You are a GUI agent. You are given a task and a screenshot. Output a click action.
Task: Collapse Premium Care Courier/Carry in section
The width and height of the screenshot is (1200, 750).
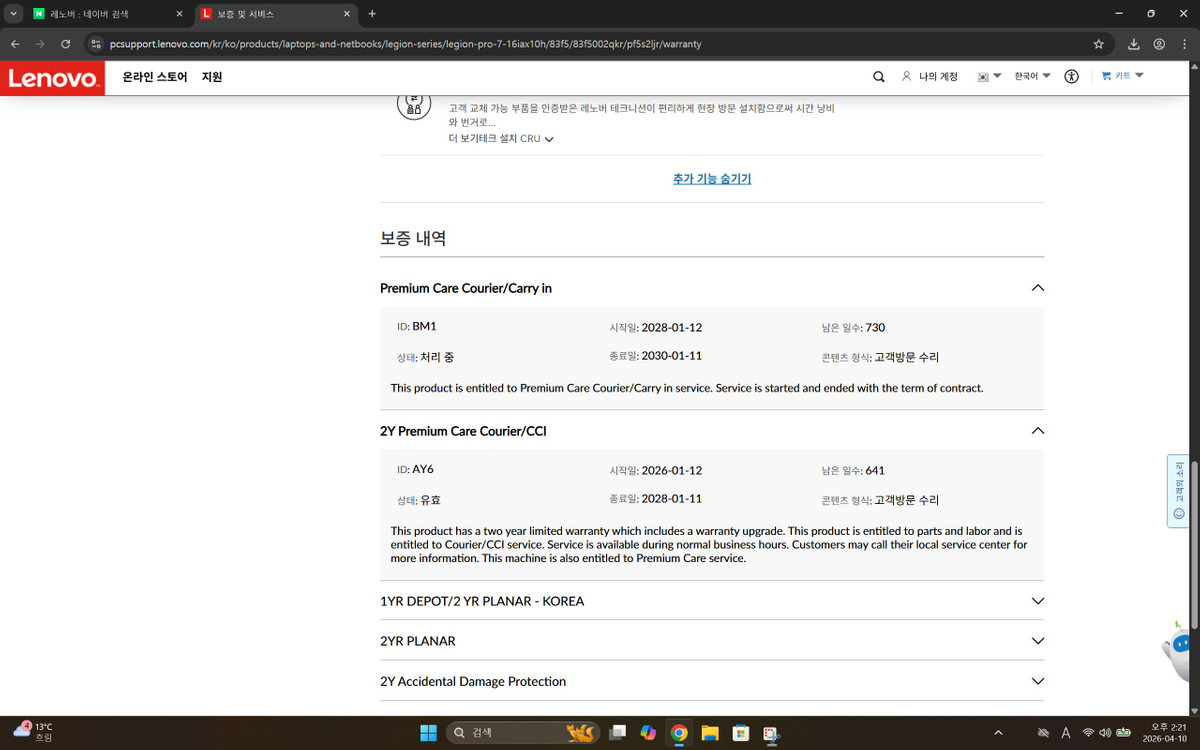click(1037, 288)
